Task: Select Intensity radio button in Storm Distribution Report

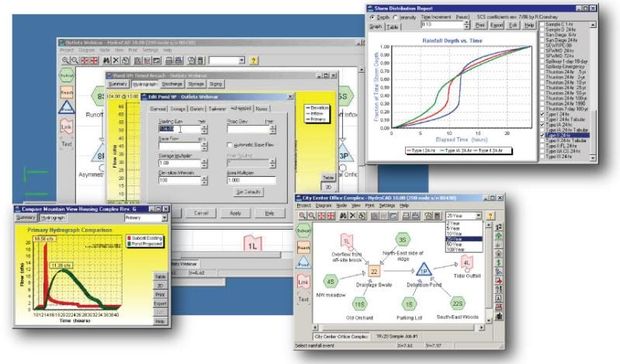Action: (396, 17)
